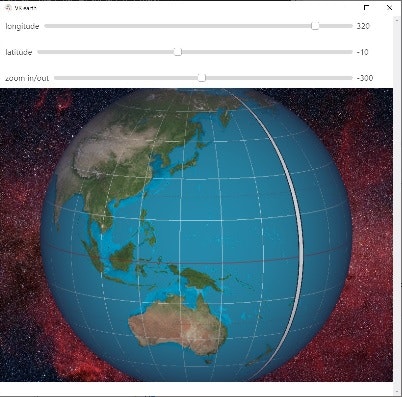Click the longitude slider handle
This screenshot has height=397, width=402.
pos(315,26)
